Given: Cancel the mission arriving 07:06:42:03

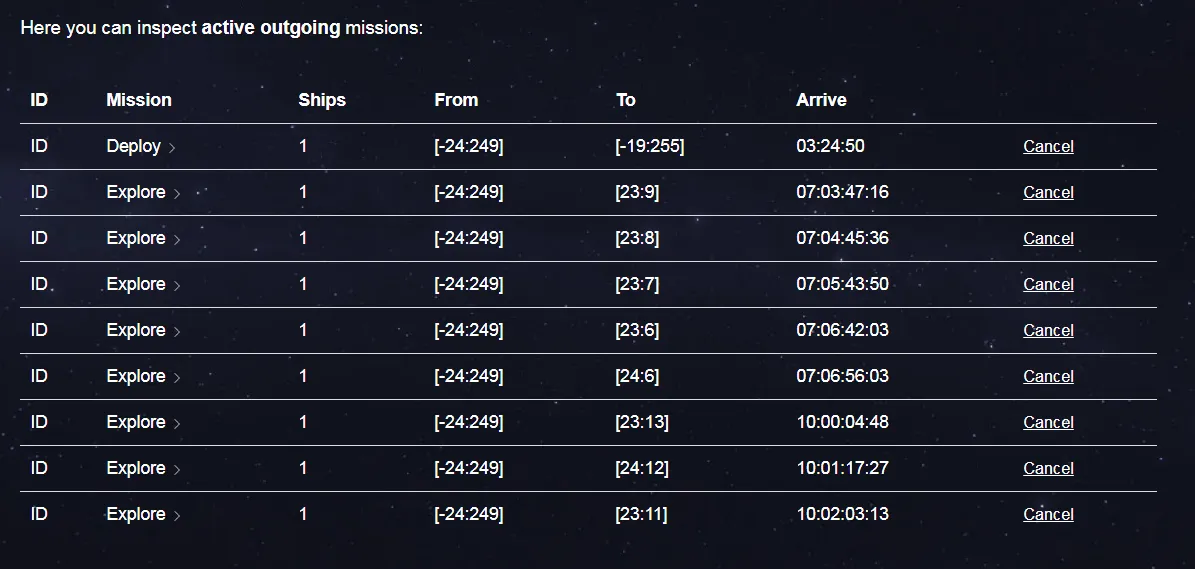Looking at the screenshot, I should (x=1048, y=330).
